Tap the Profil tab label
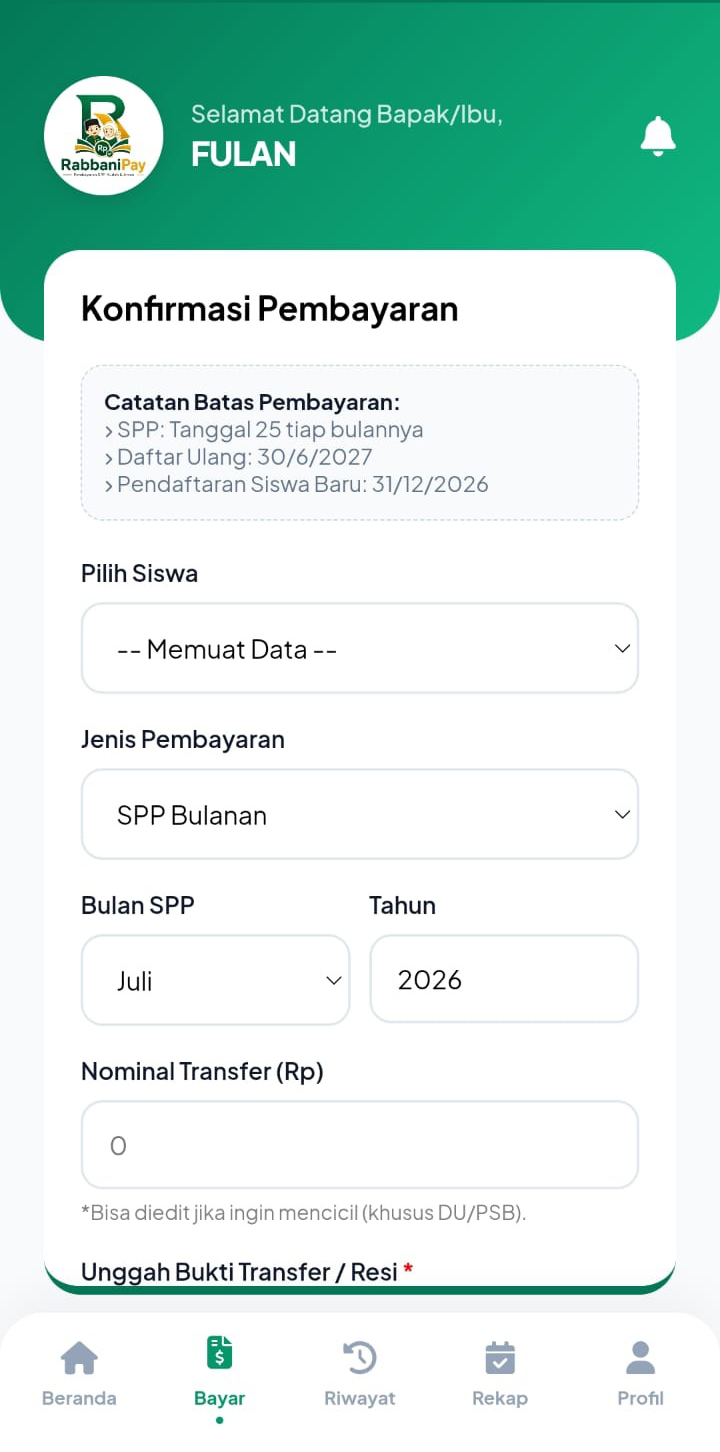This screenshot has width=720, height=1452. [640, 1398]
